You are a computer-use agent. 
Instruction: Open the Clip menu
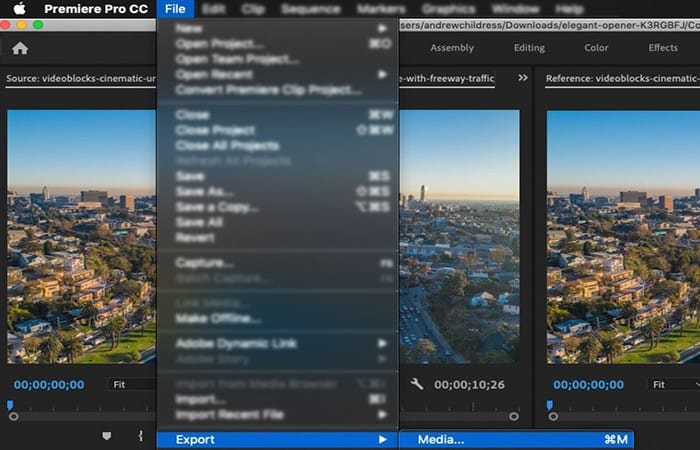point(253,9)
